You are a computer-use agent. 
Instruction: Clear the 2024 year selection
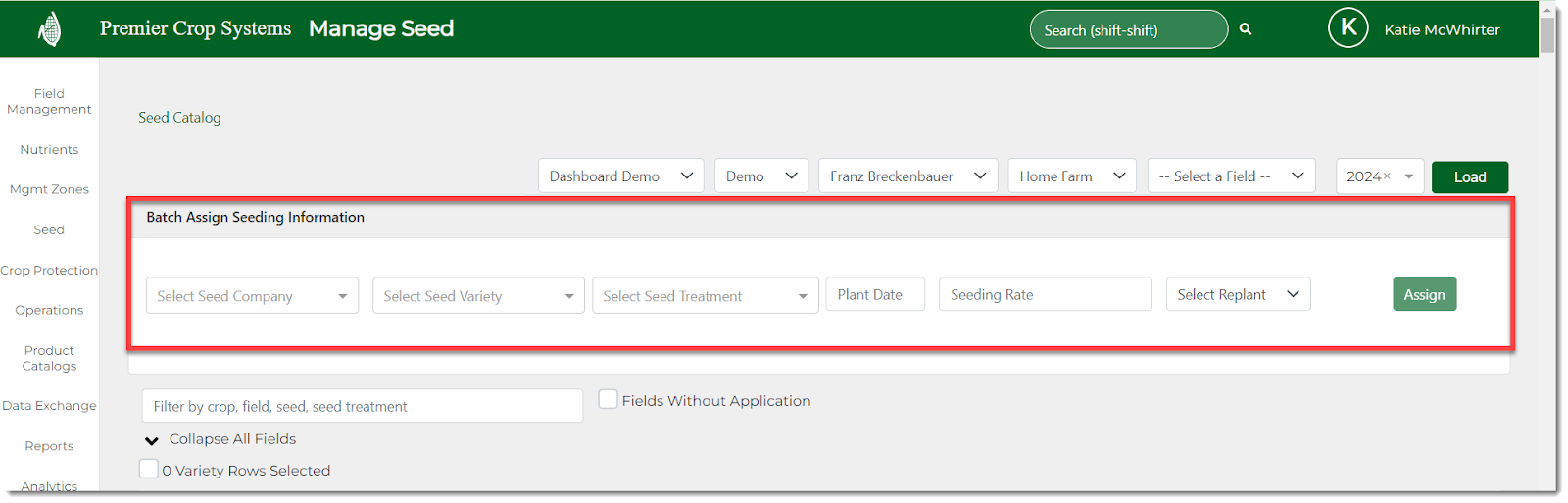pyautogui.click(x=1387, y=176)
